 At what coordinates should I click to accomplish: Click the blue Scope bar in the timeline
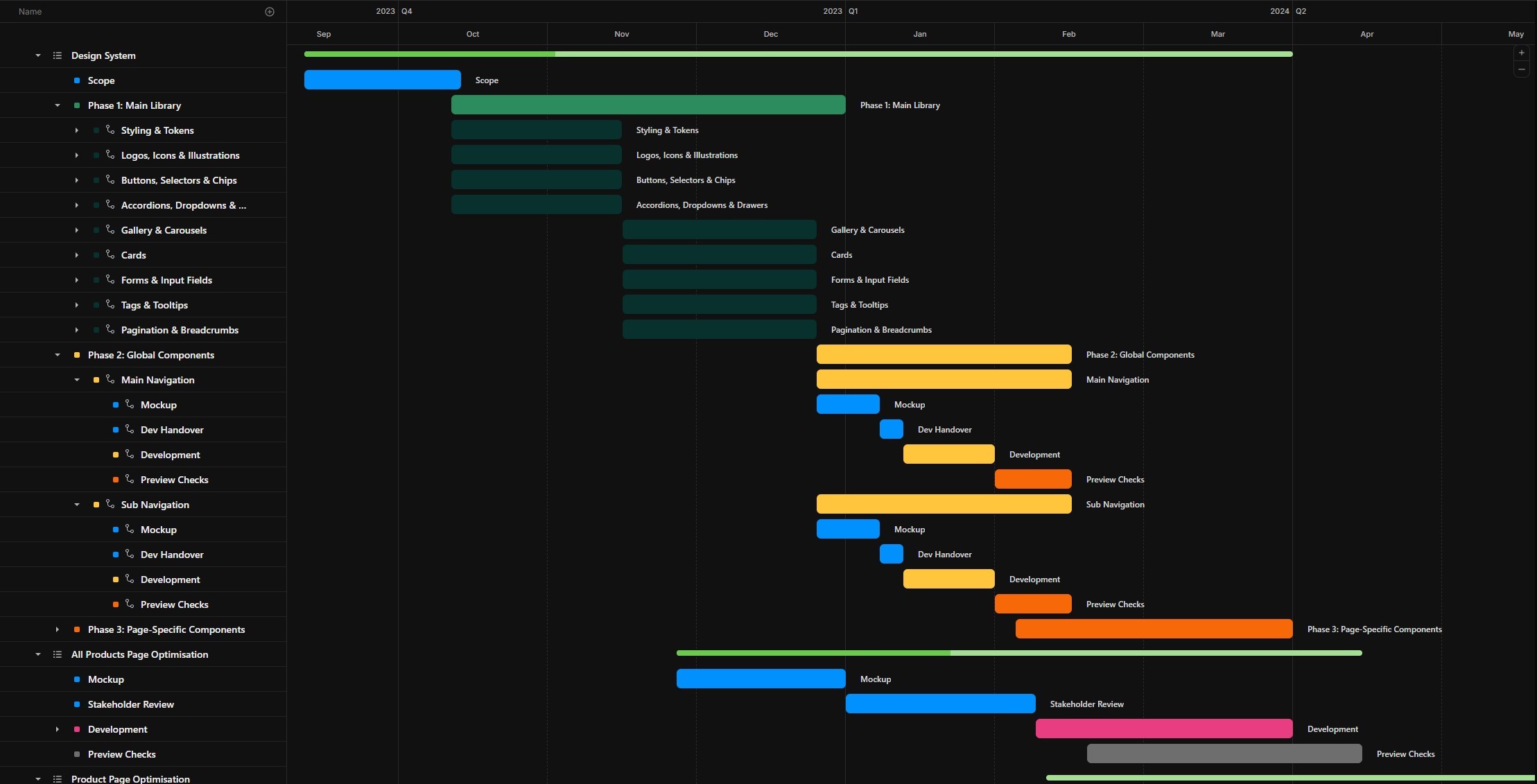(x=382, y=80)
